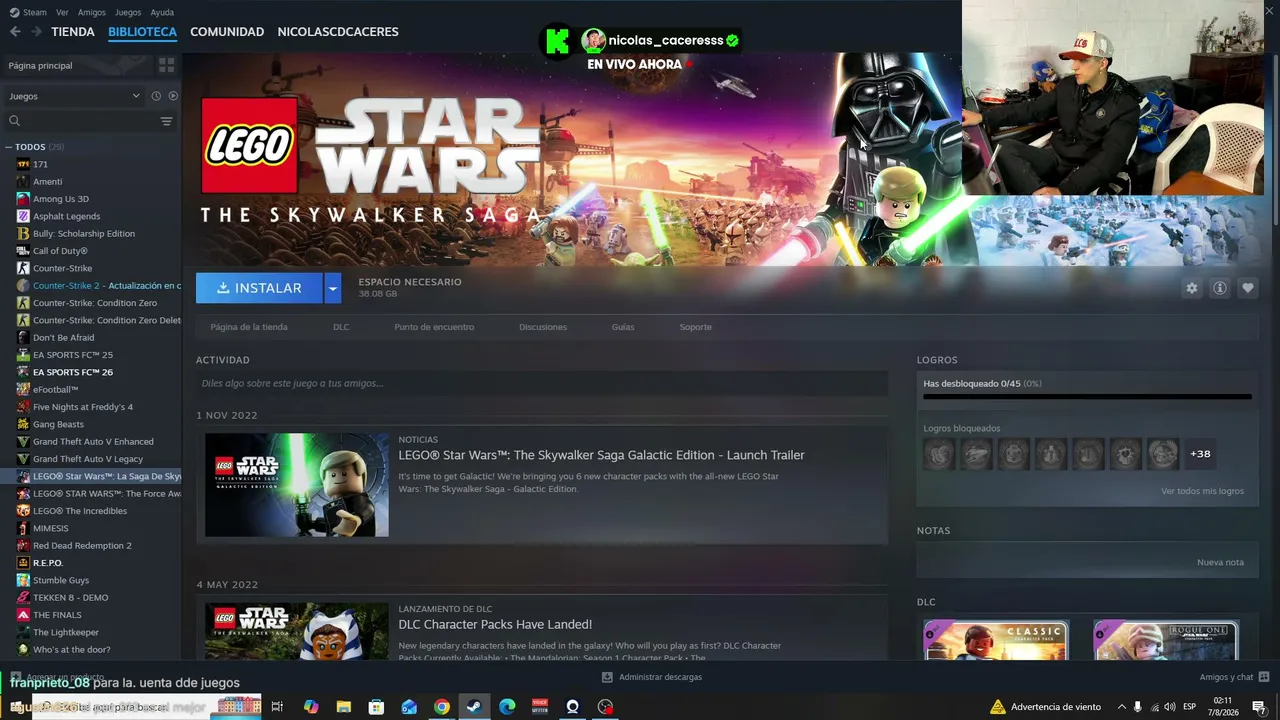1280x720 pixels.
Task: Open the Soporte tab
Action: tap(696, 327)
